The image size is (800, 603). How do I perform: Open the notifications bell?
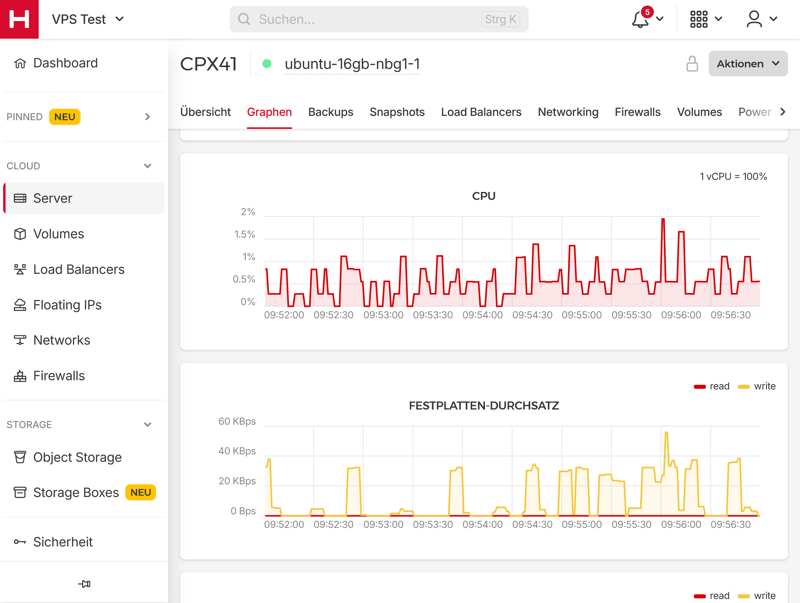[641, 19]
